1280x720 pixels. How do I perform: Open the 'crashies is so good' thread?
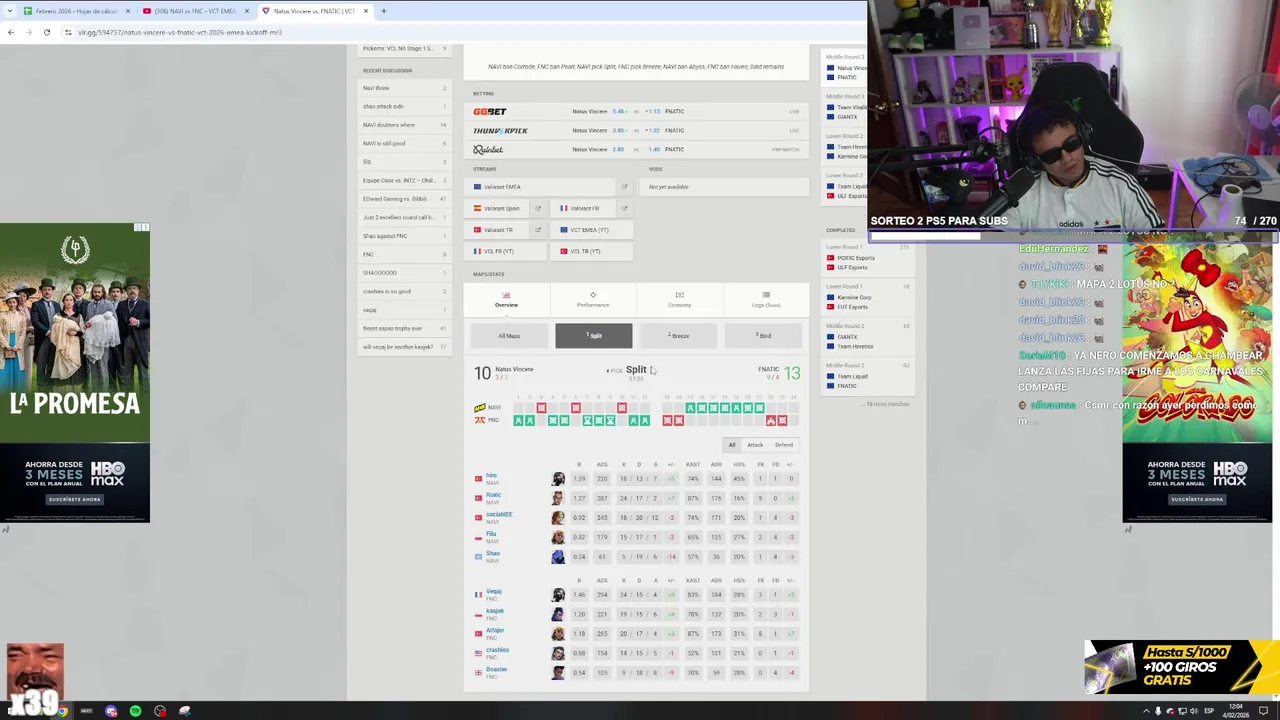[x=404, y=291]
